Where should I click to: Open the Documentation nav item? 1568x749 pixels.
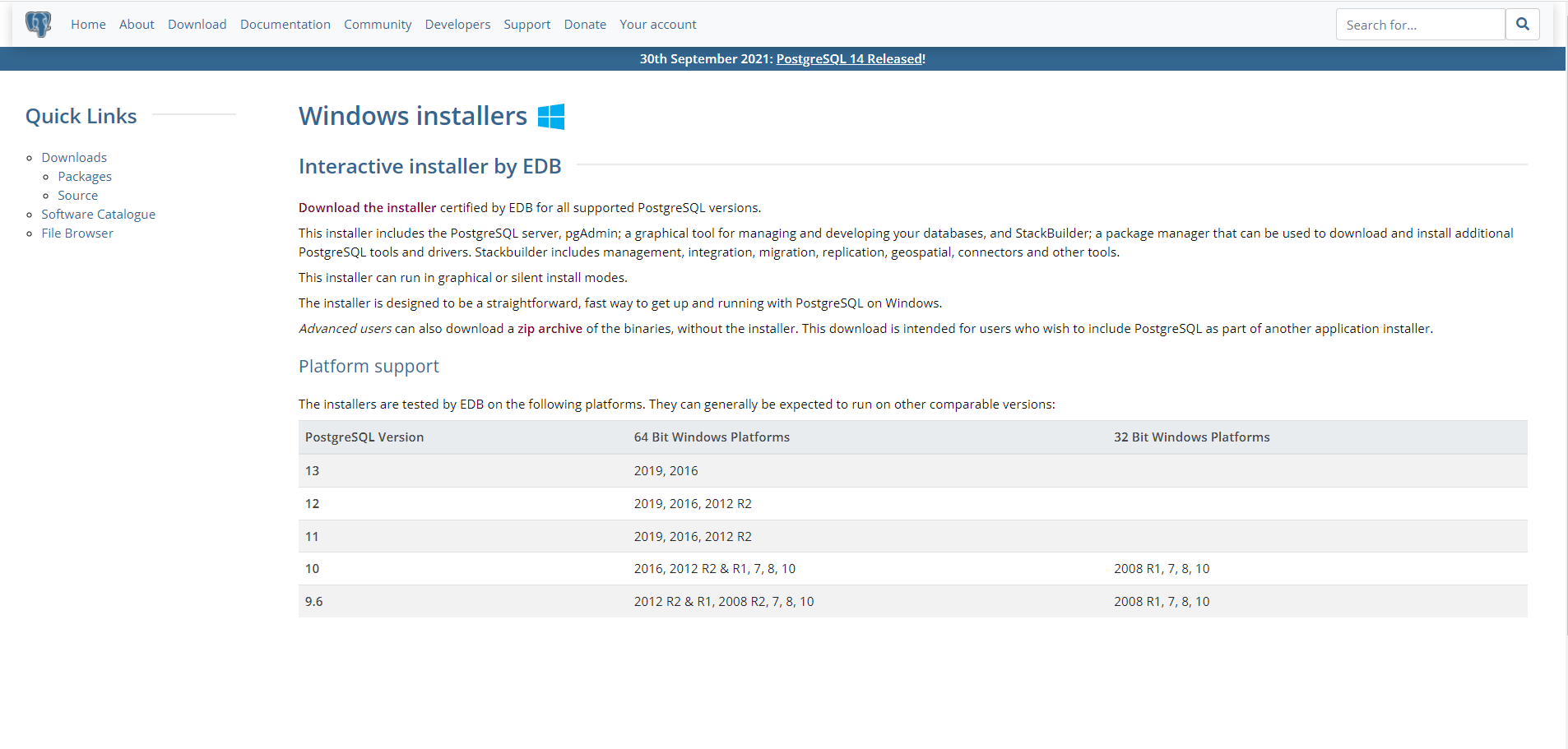click(x=285, y=25)
